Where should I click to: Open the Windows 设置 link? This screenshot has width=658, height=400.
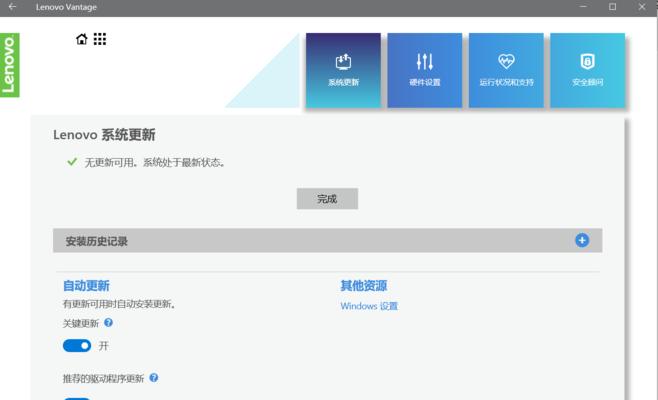[369, 306]
